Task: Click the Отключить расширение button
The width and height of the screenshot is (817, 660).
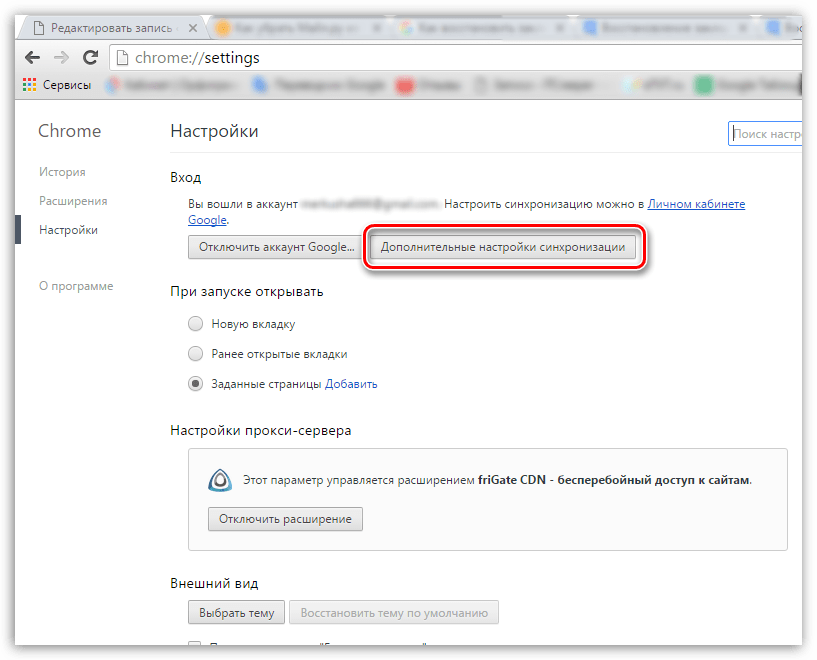Action: (285, 519)
